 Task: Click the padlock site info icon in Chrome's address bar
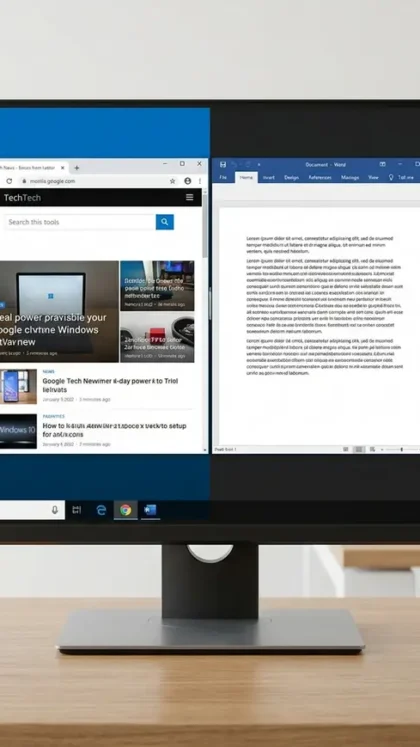(x=23, y=181)
